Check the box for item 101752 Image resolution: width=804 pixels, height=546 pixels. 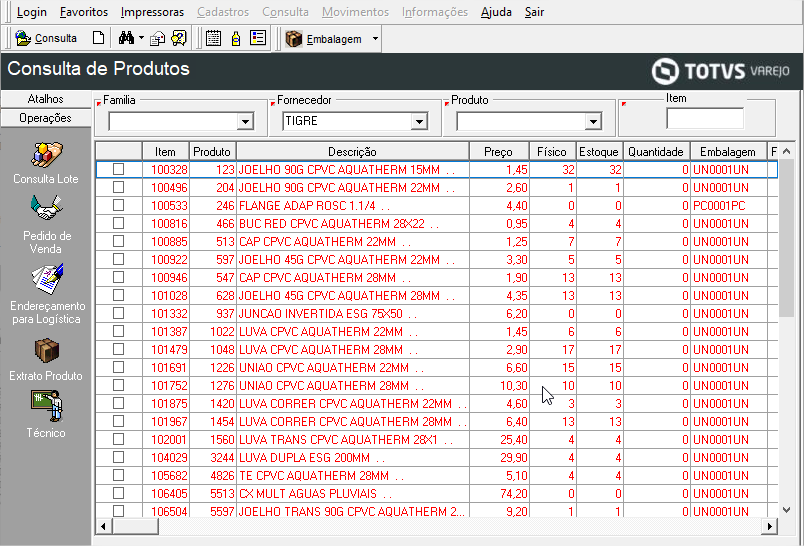click(x=118, y=385)
